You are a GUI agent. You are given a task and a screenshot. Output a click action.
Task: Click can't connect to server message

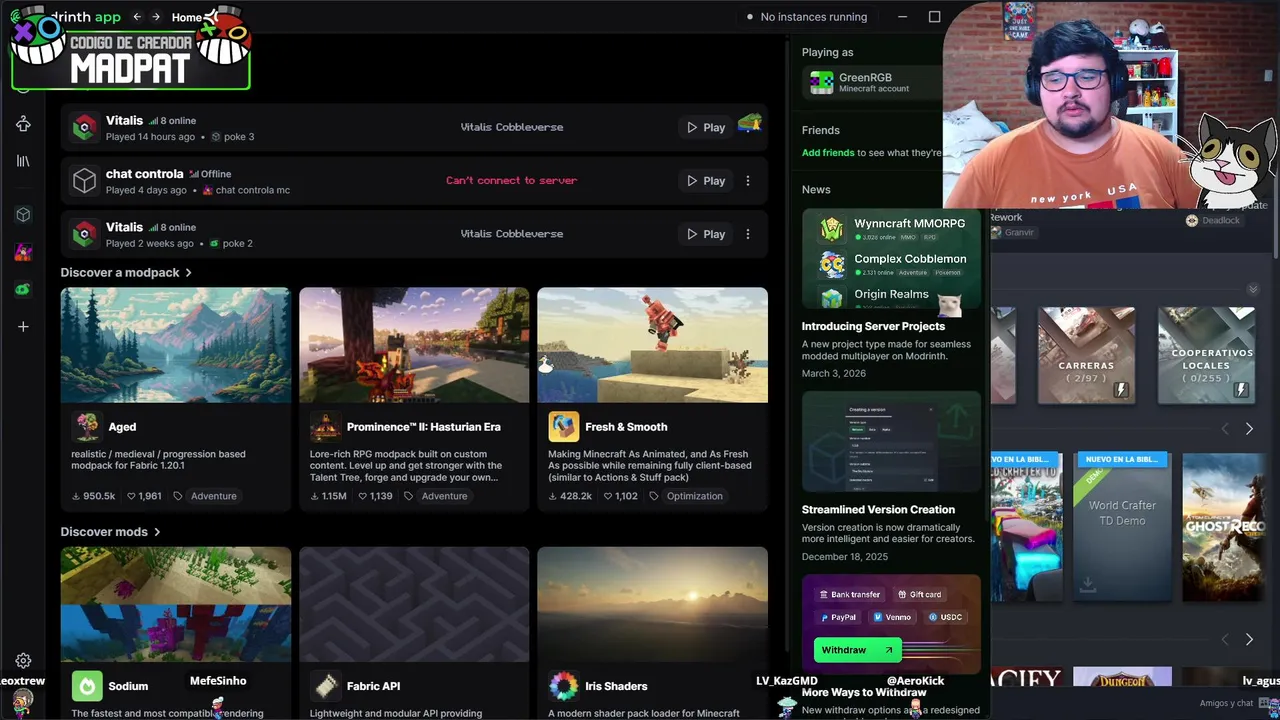(x=511, y=181)
